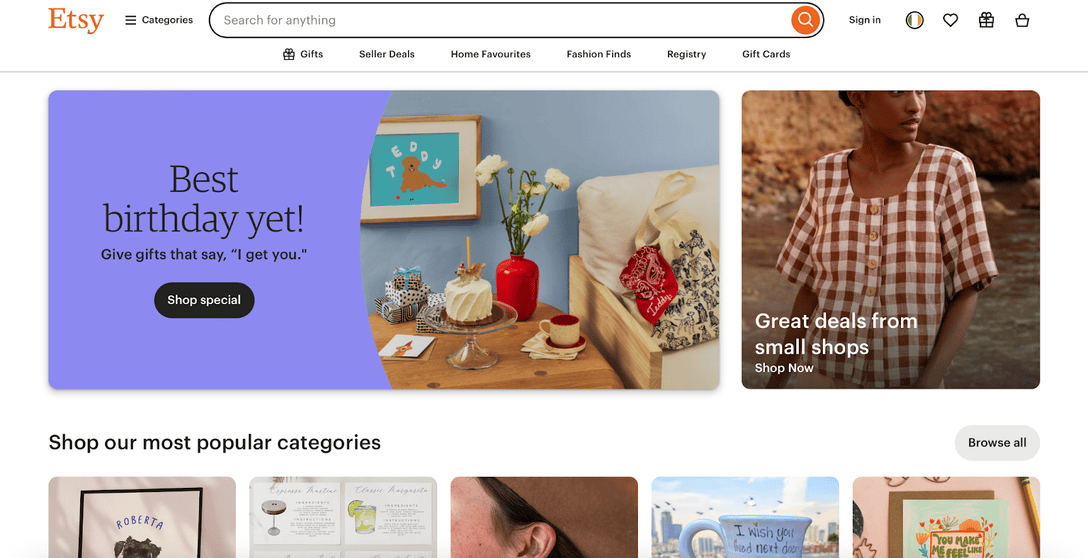The image size is (1088, 558).
Task: Open Gift Cards page
Action: click(x=766, y=54)
